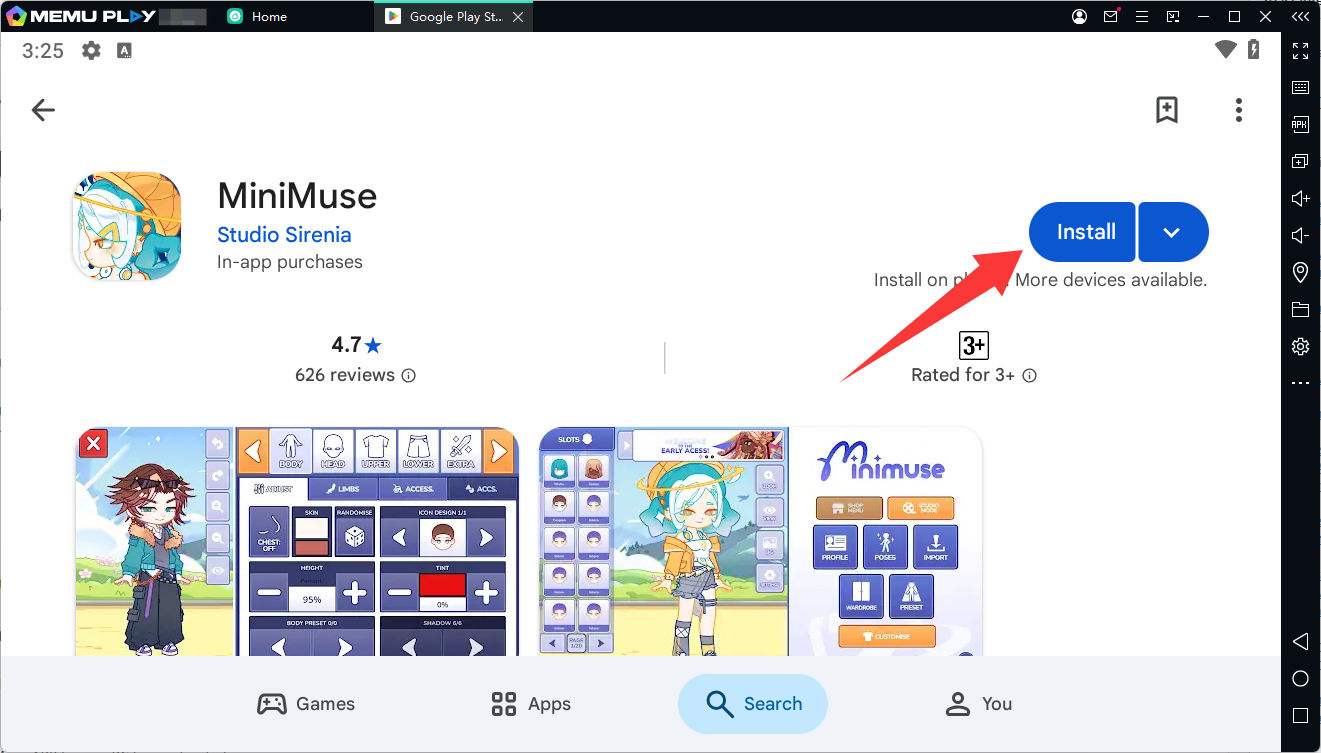
Task: Open the character editor screenshot thumbnail
Action: tap(297, 541)
